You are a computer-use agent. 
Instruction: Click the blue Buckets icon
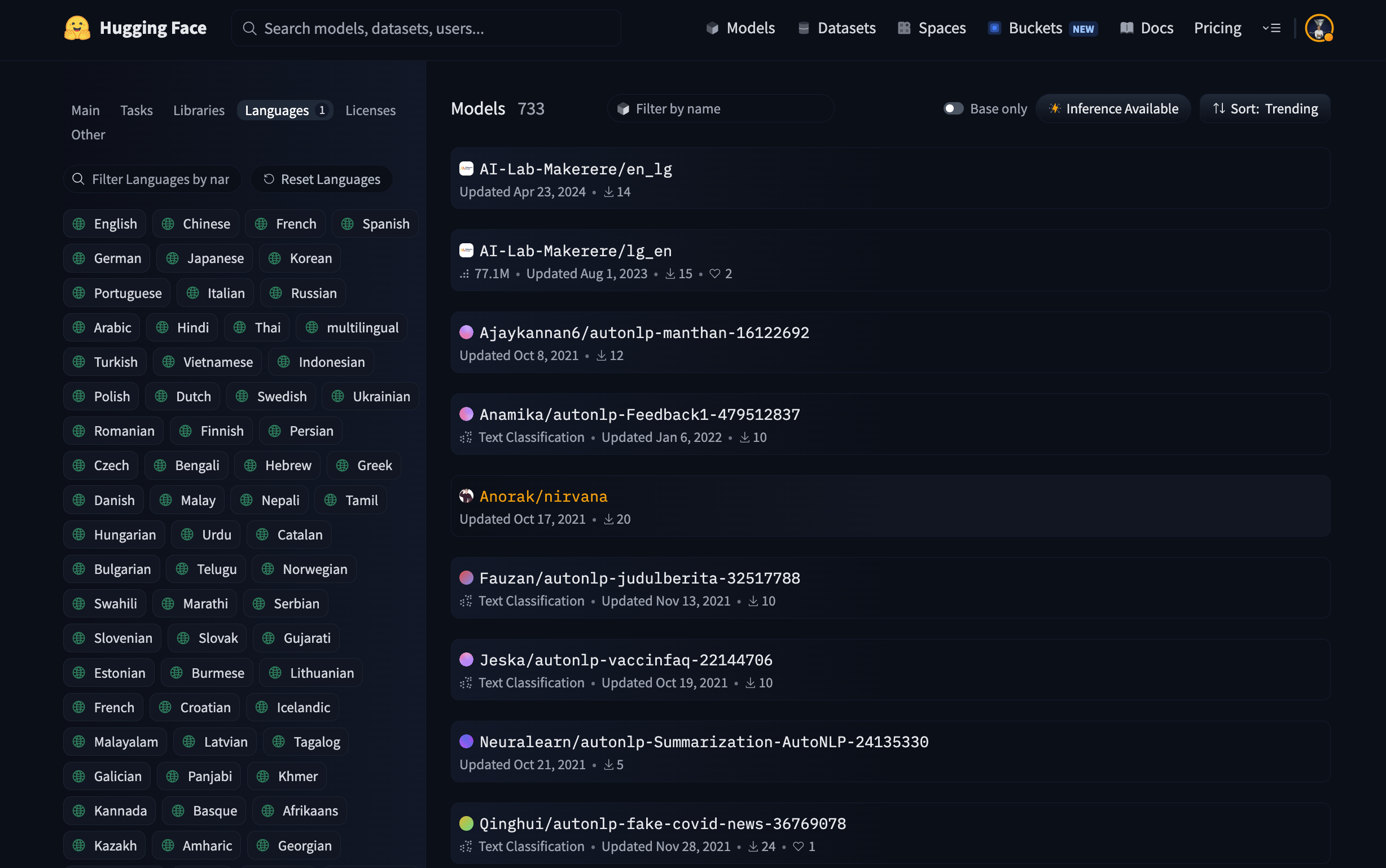point(994,28)
